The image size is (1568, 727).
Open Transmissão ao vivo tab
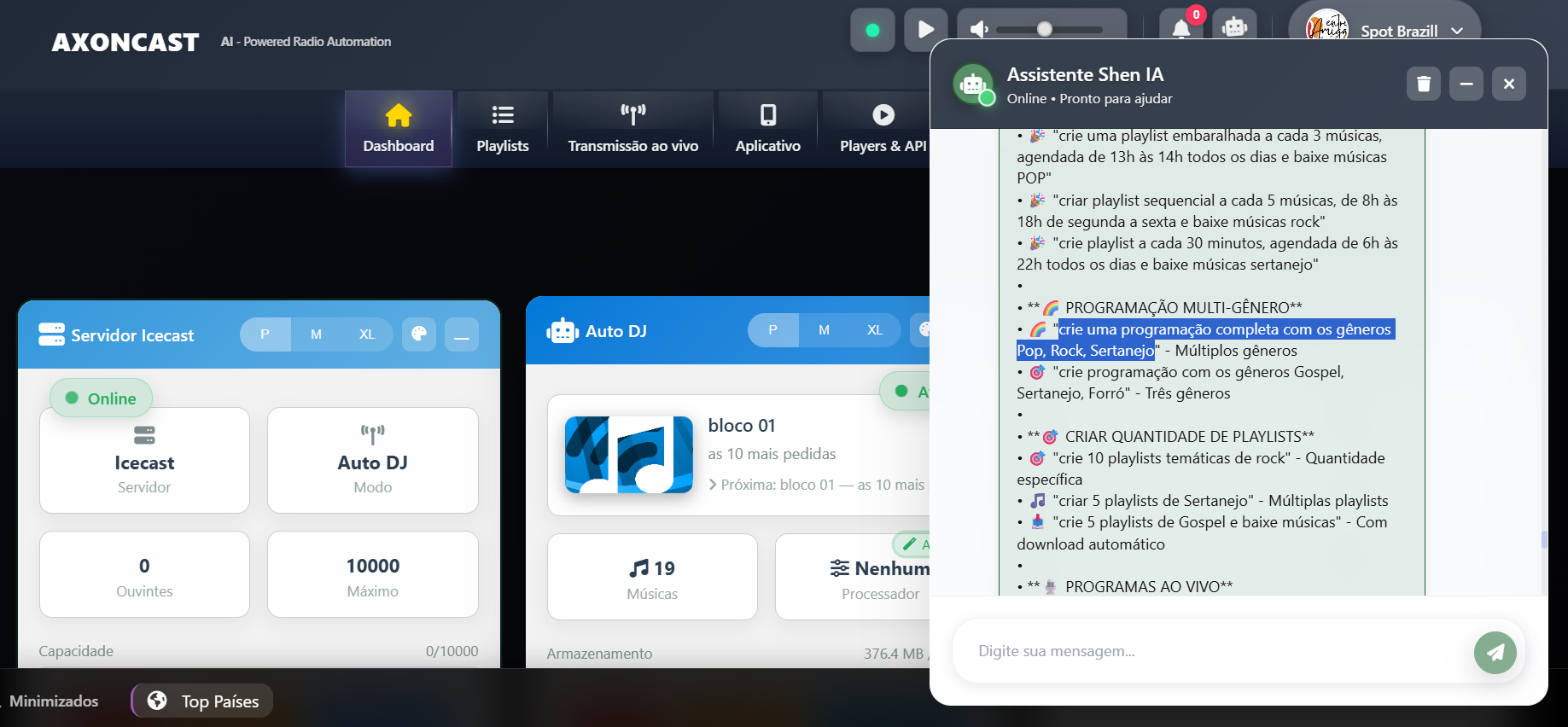pyautogui.click(x=633, y=129)
